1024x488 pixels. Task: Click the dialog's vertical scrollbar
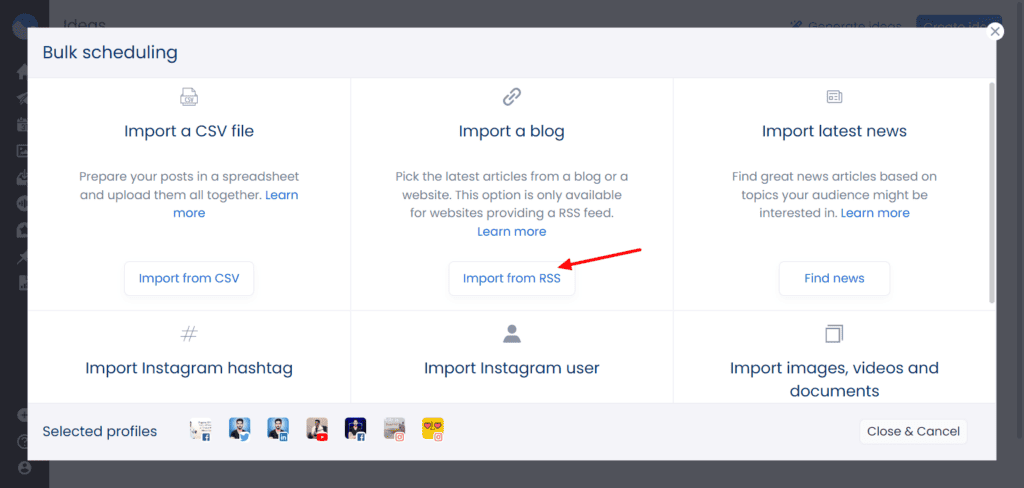pos(992,193)
